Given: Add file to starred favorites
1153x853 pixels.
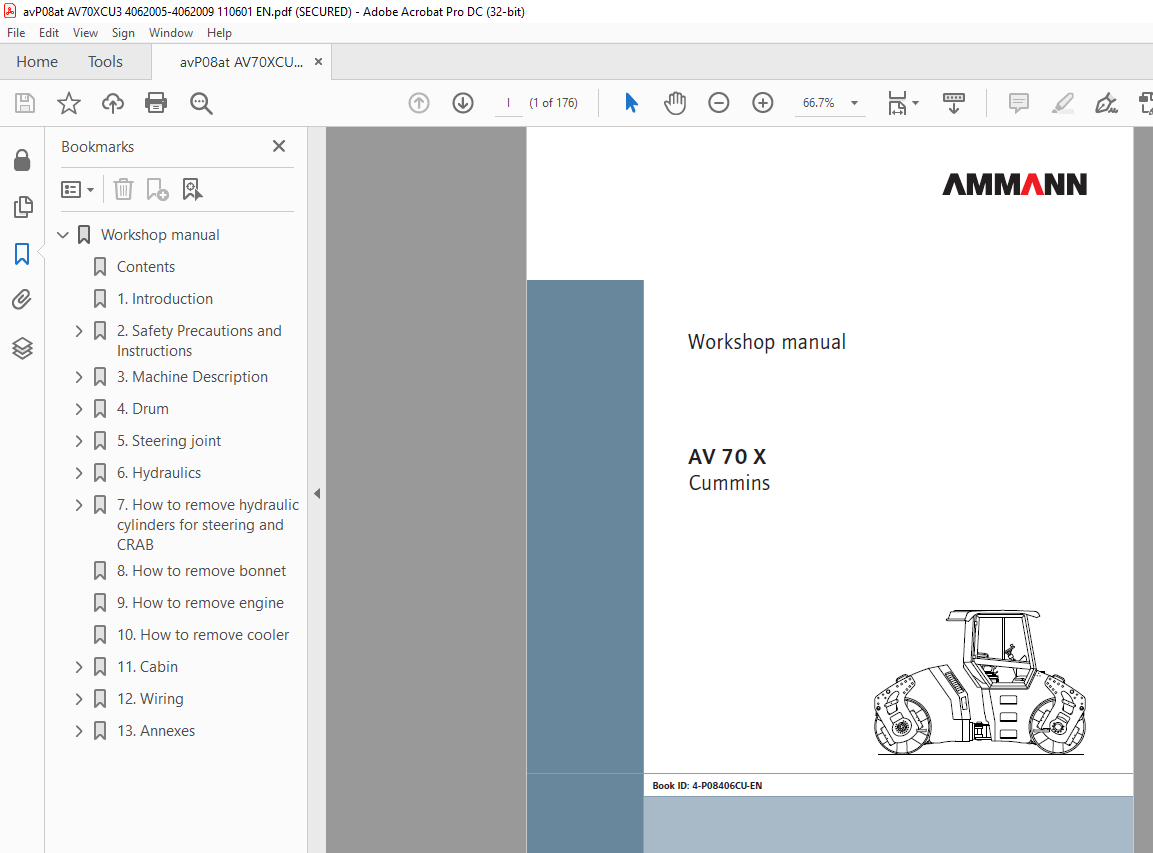Looking at the screenshot, I should click(x=68, y=103).
